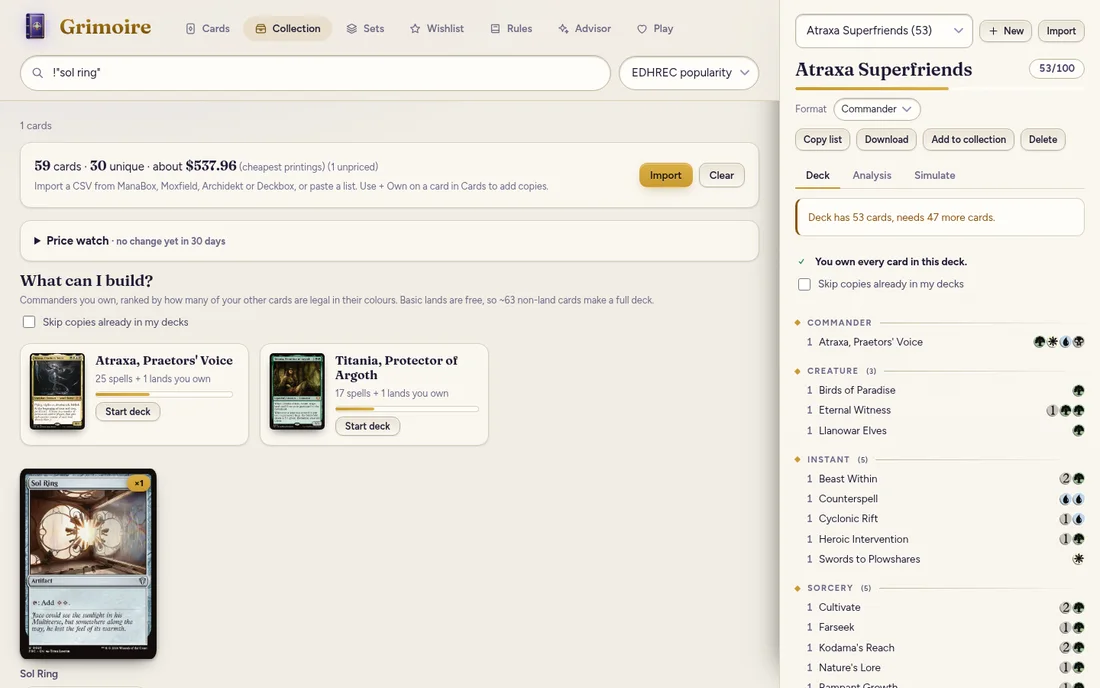Image resolution: width=1100 pixels, height=688 pixels.
Task: Click the magnifier icon in search bar
Action: pos(38,73)
